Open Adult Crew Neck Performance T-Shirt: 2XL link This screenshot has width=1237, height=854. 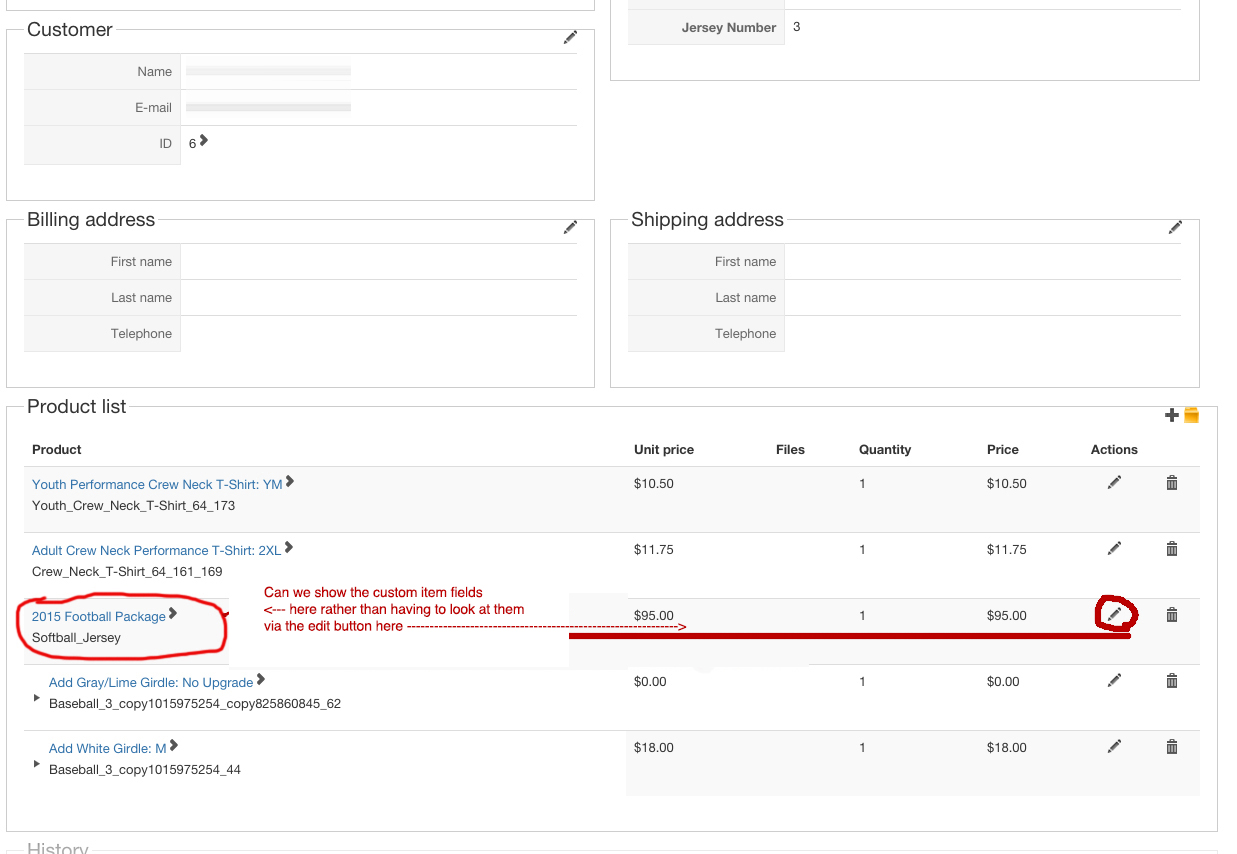156,550
